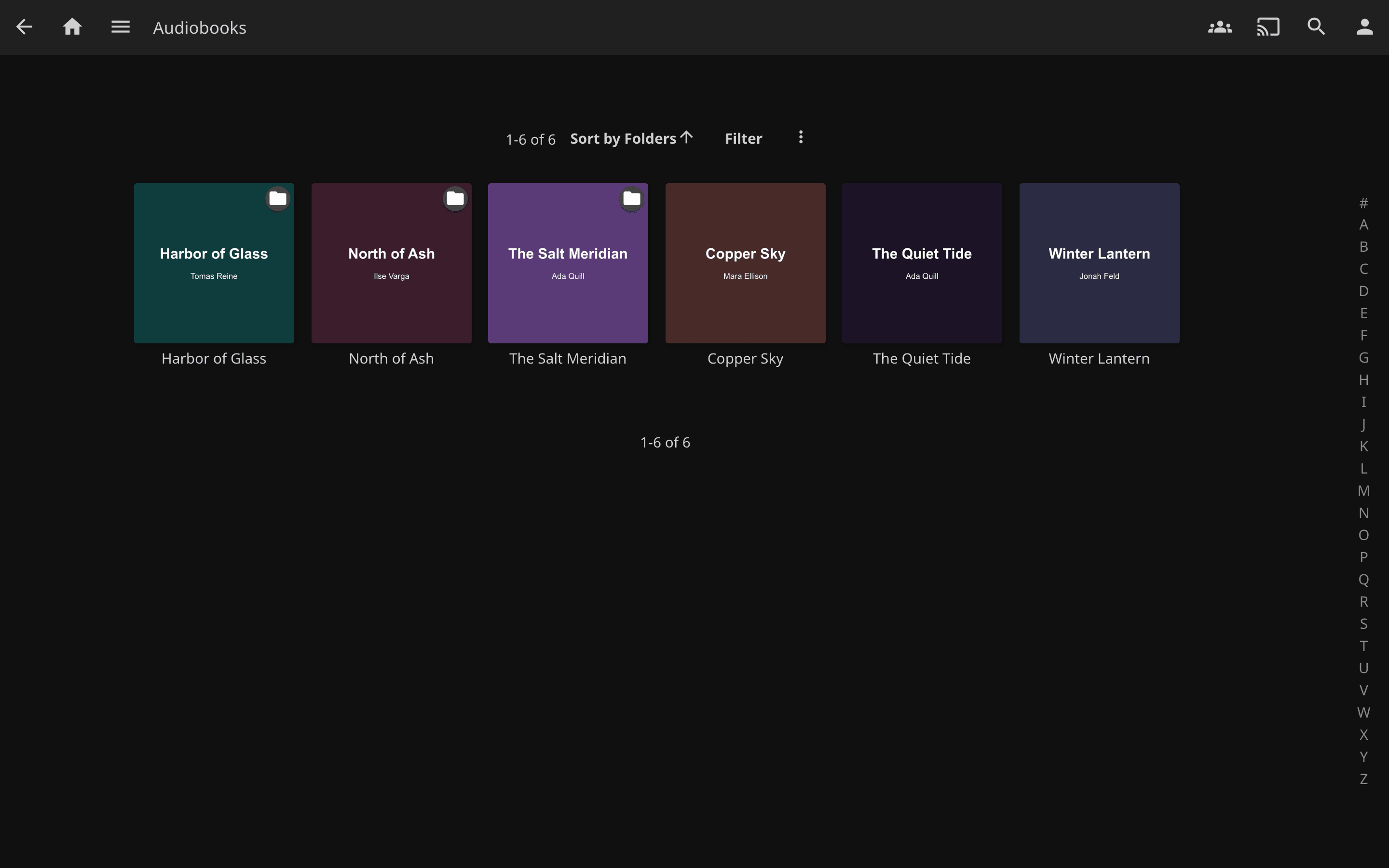Click the Copper Sky title link
The height and width of the screenshot is (868, 1389).
pyautogui.click(x=746, y=359)
